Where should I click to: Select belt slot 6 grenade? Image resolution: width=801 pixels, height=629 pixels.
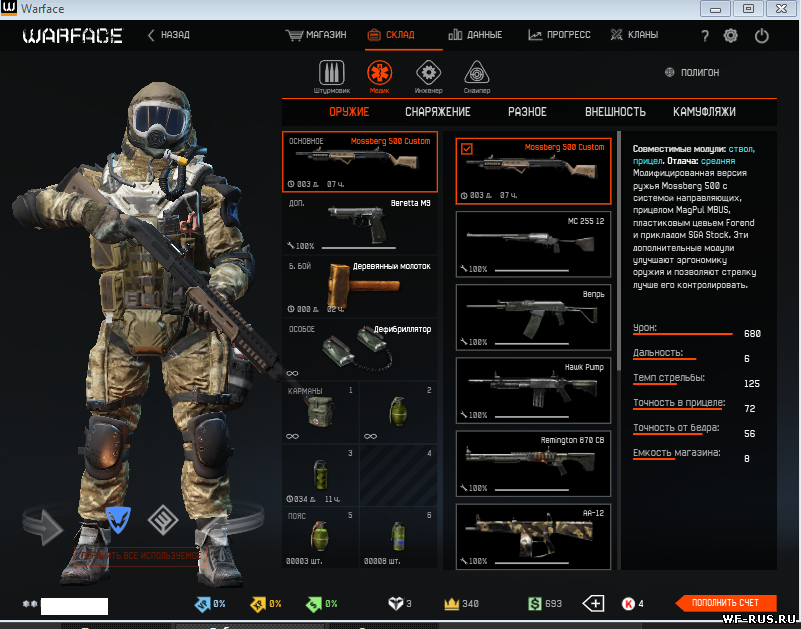click(x=398, y=537)
